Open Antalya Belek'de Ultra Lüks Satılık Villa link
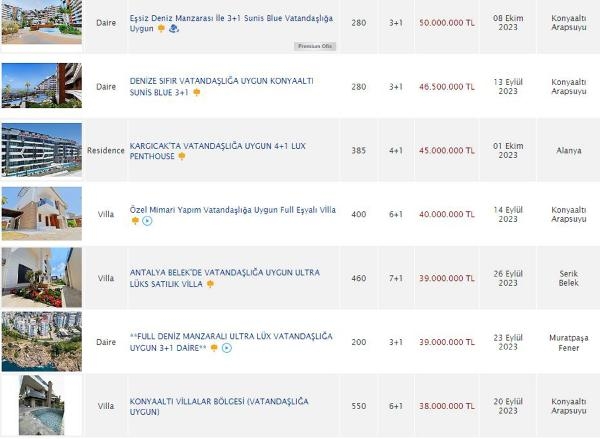Viewport: 600px width, 439px height. click(225, 278)
